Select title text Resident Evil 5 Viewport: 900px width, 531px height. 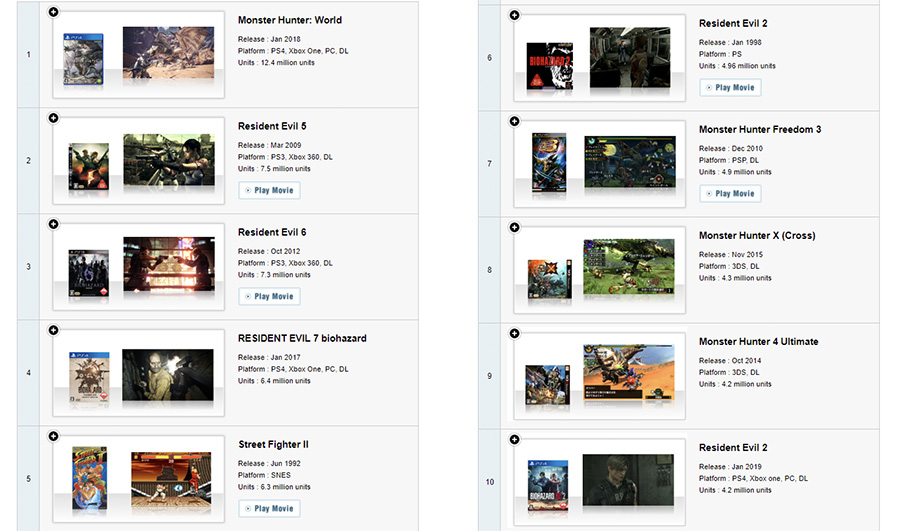[272, 126]
